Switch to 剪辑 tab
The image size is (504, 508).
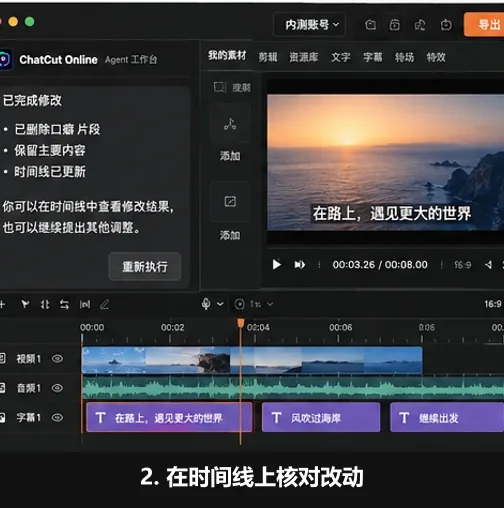[x=268, y=57]
